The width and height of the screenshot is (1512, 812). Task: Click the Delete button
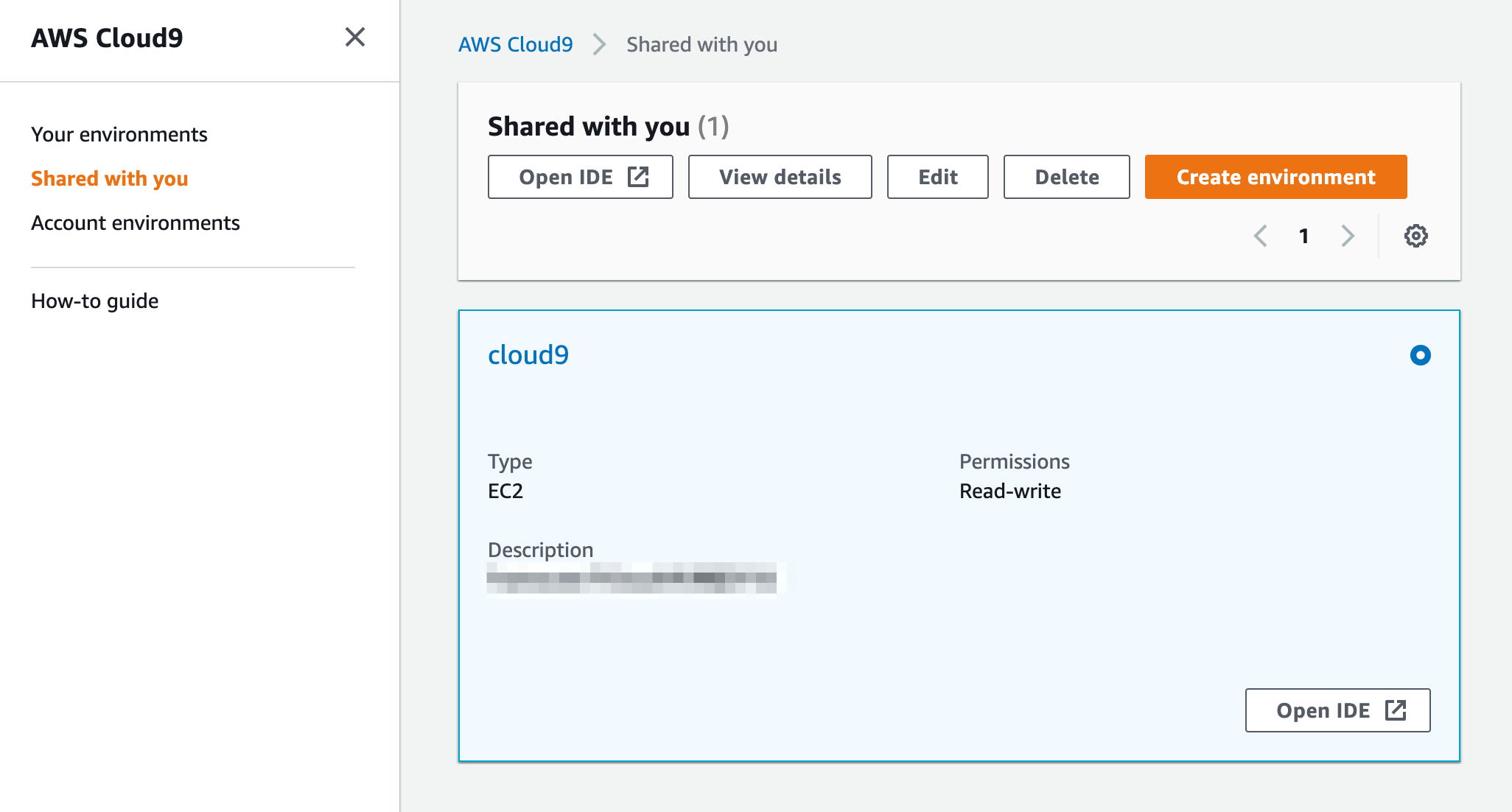click(1066, 177)
